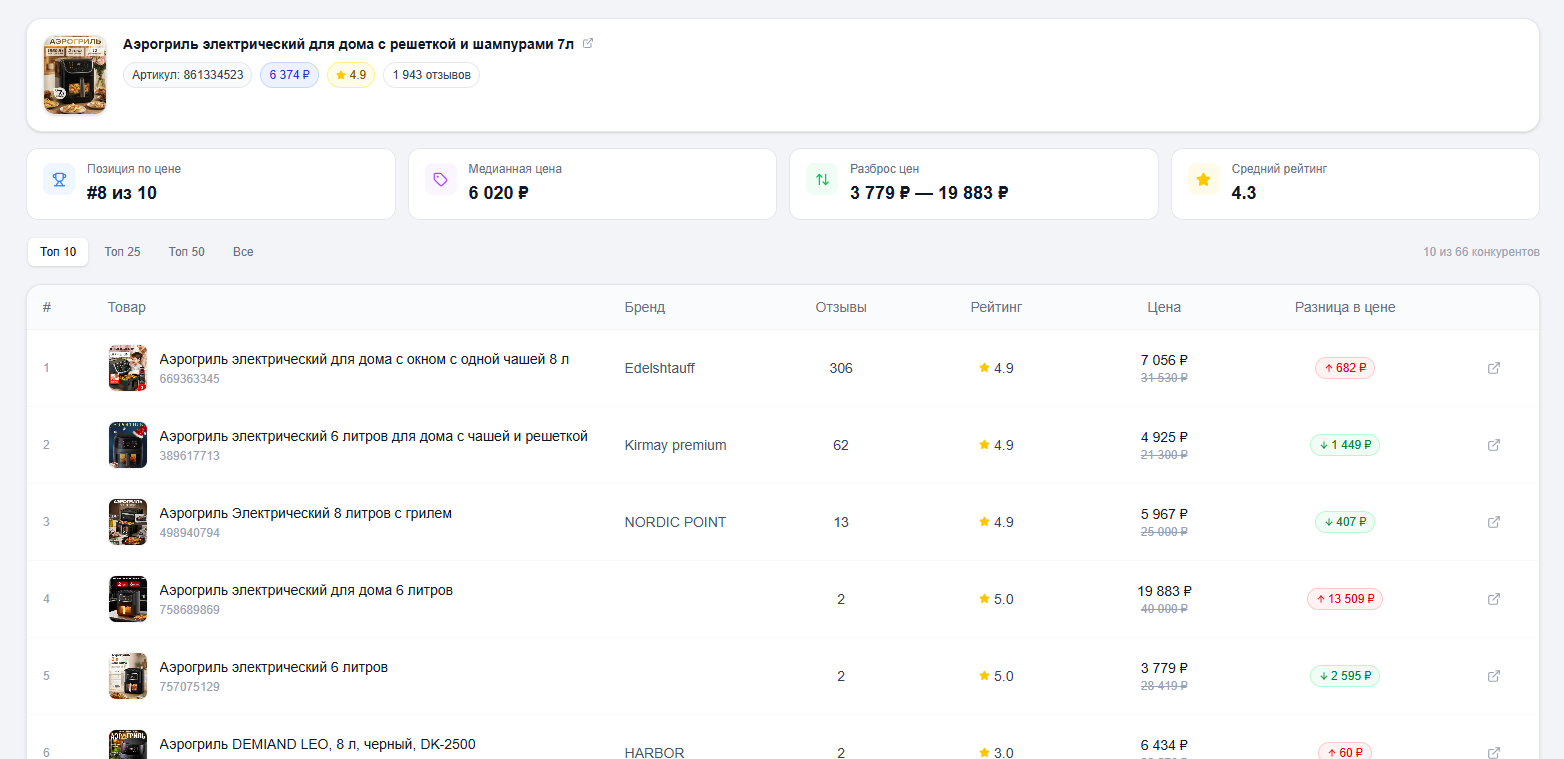This screenshot has height=759, width=1564.
Task: Click arrows icon in Разброс цен card
Action: 822,180
